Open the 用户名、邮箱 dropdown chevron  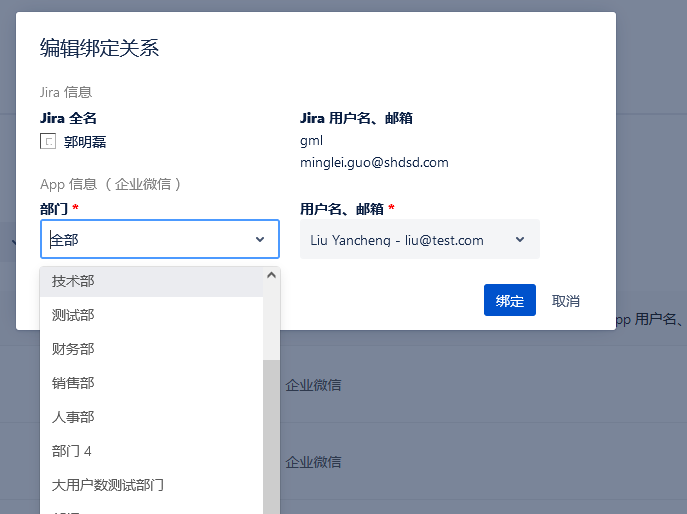pos(520,240)
